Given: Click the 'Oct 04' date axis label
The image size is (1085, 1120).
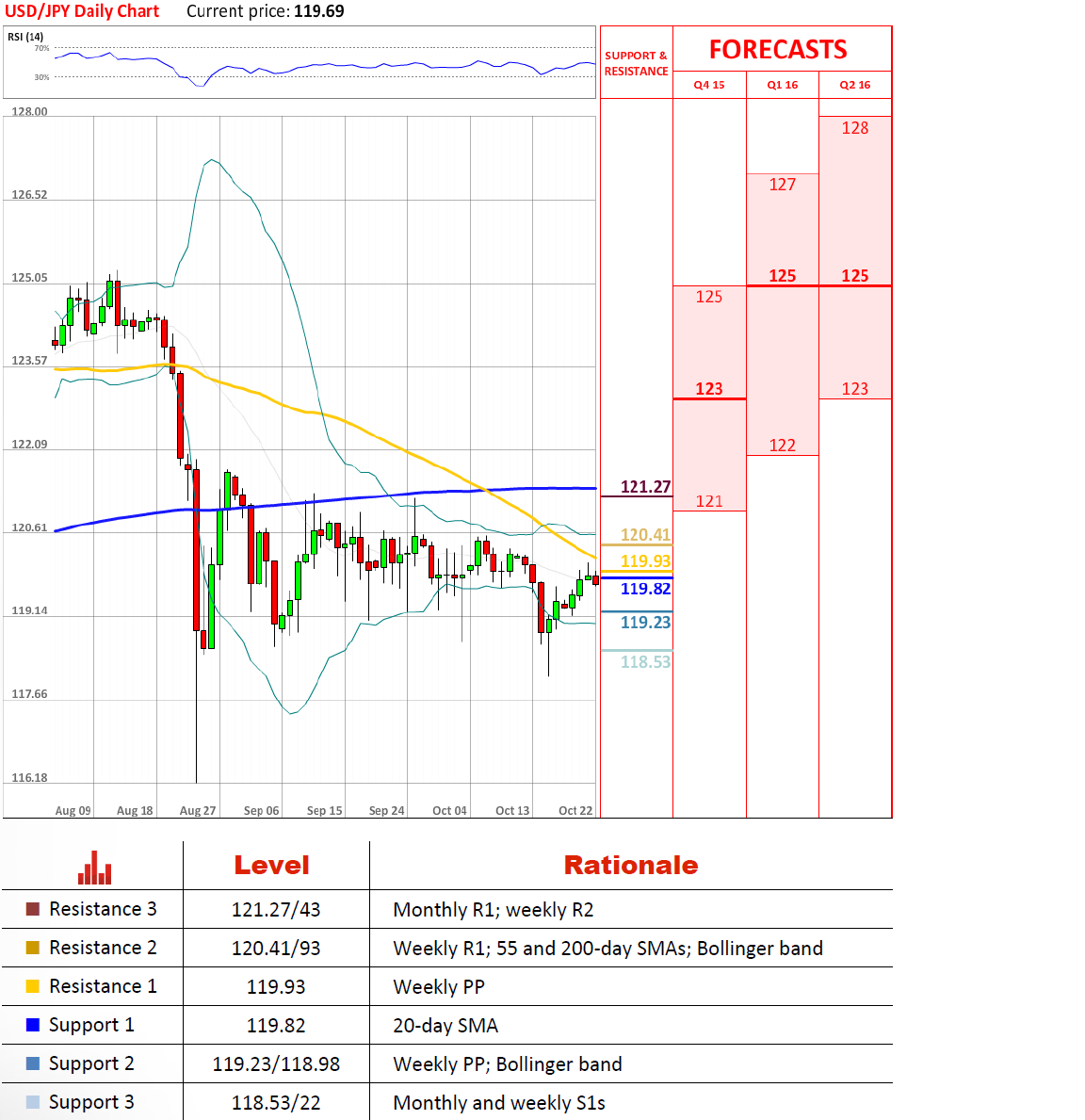Looking at the screenshot, I should (x=449, y=811).
